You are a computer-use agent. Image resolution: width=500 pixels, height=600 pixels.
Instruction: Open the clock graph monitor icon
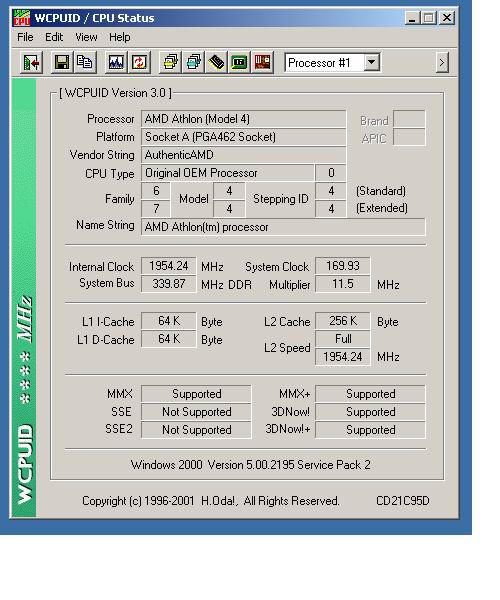pos(116,62)
